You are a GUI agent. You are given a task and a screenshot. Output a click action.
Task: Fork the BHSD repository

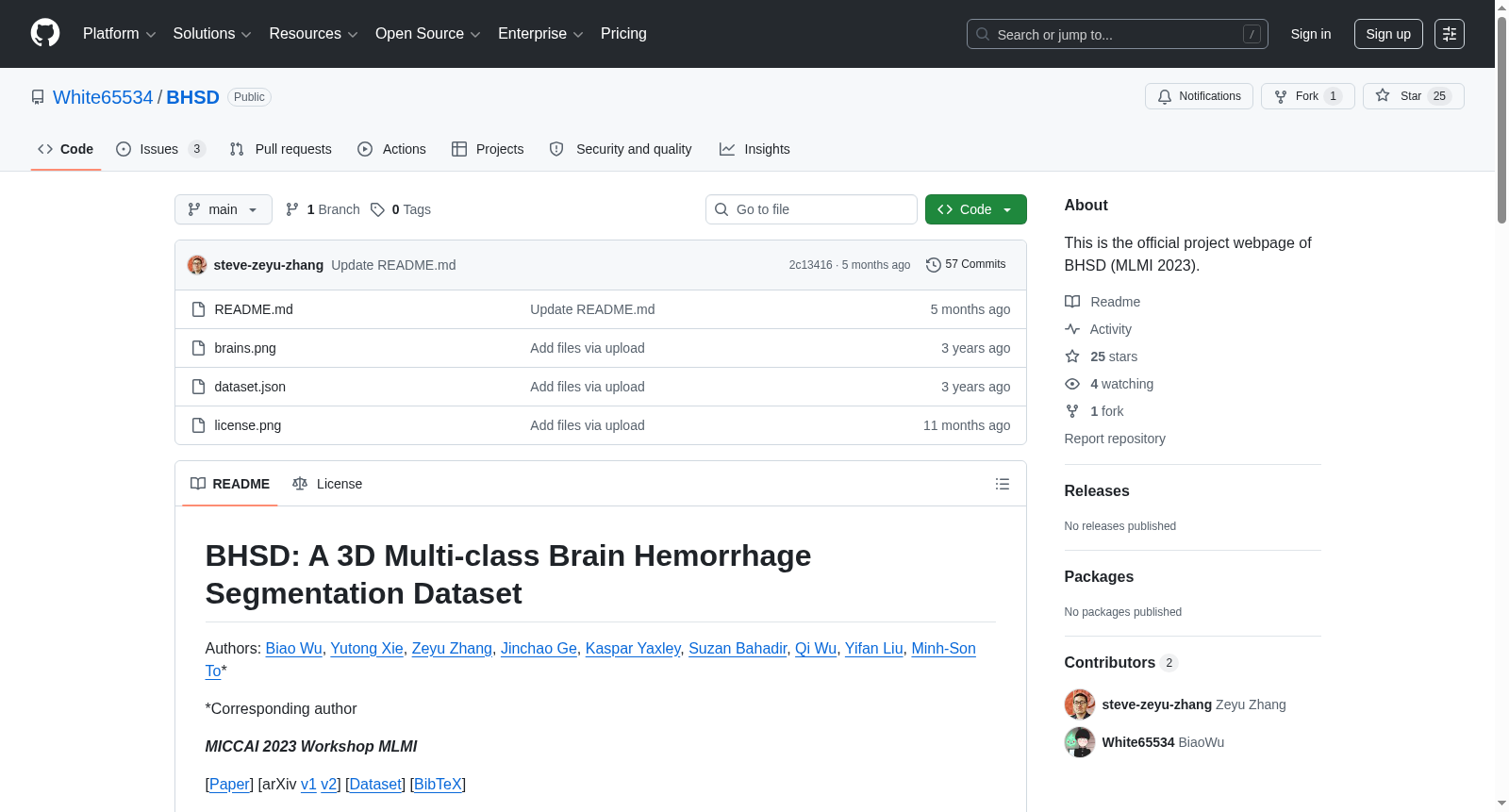click(1307, 96)
